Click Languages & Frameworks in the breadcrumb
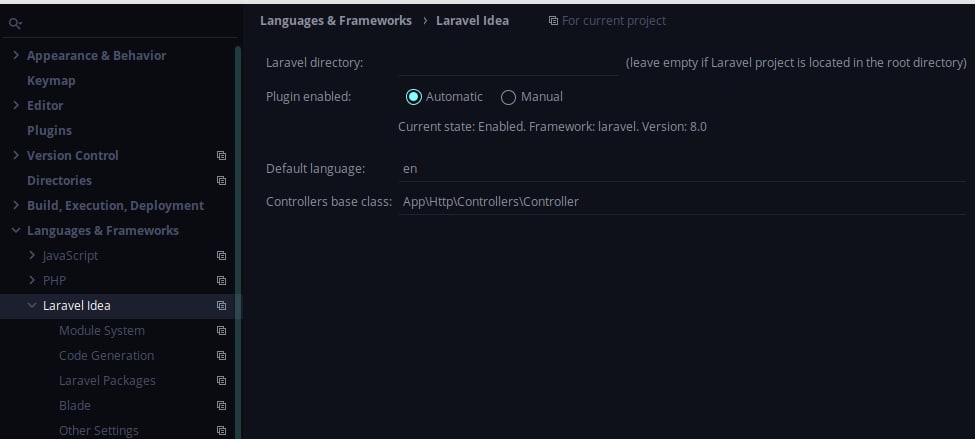This screenshot has width=975, height=439. (x=336, y=21)
